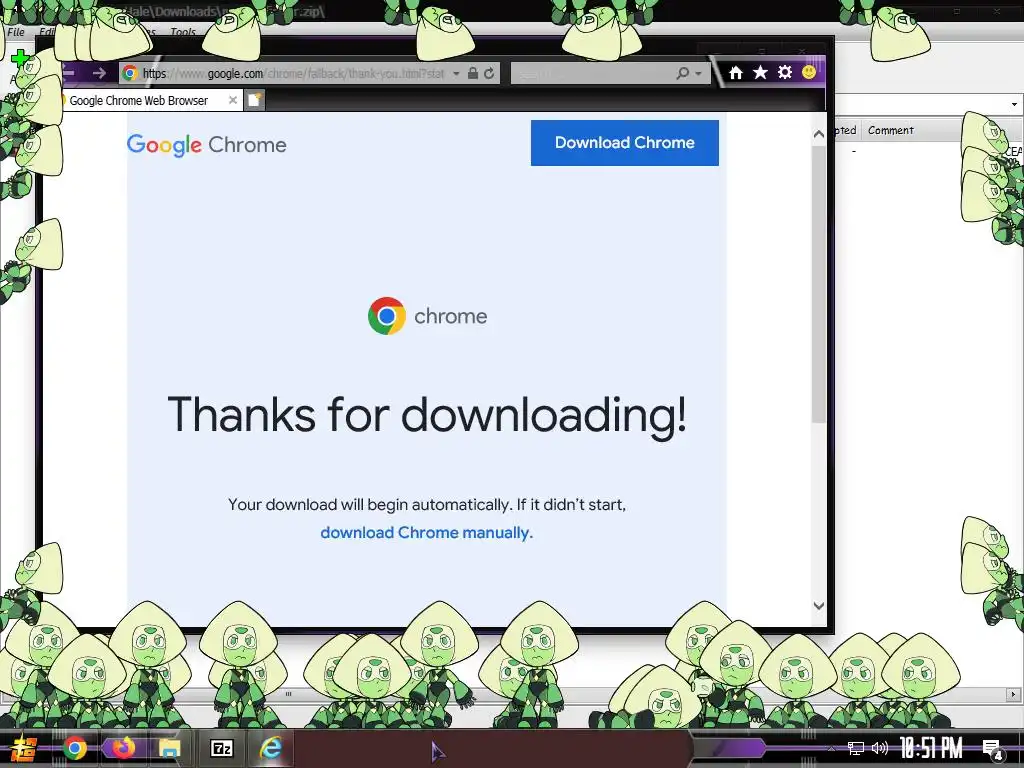Open the Tools menu in 7-Zip

tap(183, 31)
